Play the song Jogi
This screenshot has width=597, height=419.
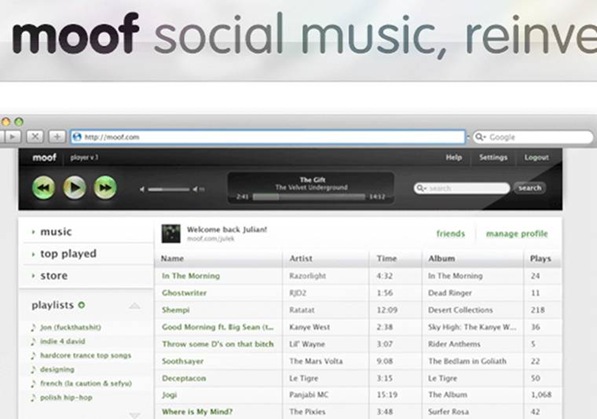pyautogui.click(x=169, y=395)
